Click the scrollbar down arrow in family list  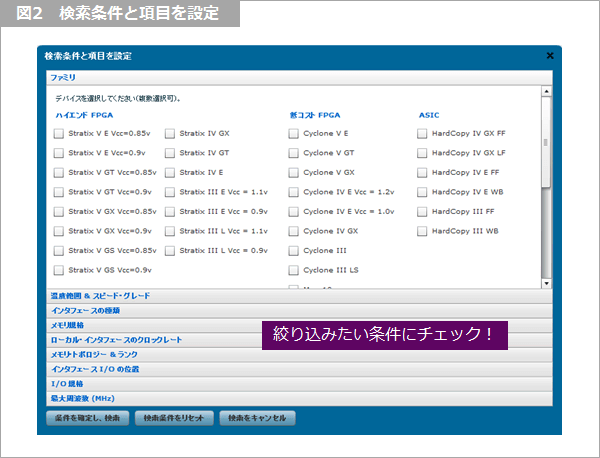[x=546, y=283]
